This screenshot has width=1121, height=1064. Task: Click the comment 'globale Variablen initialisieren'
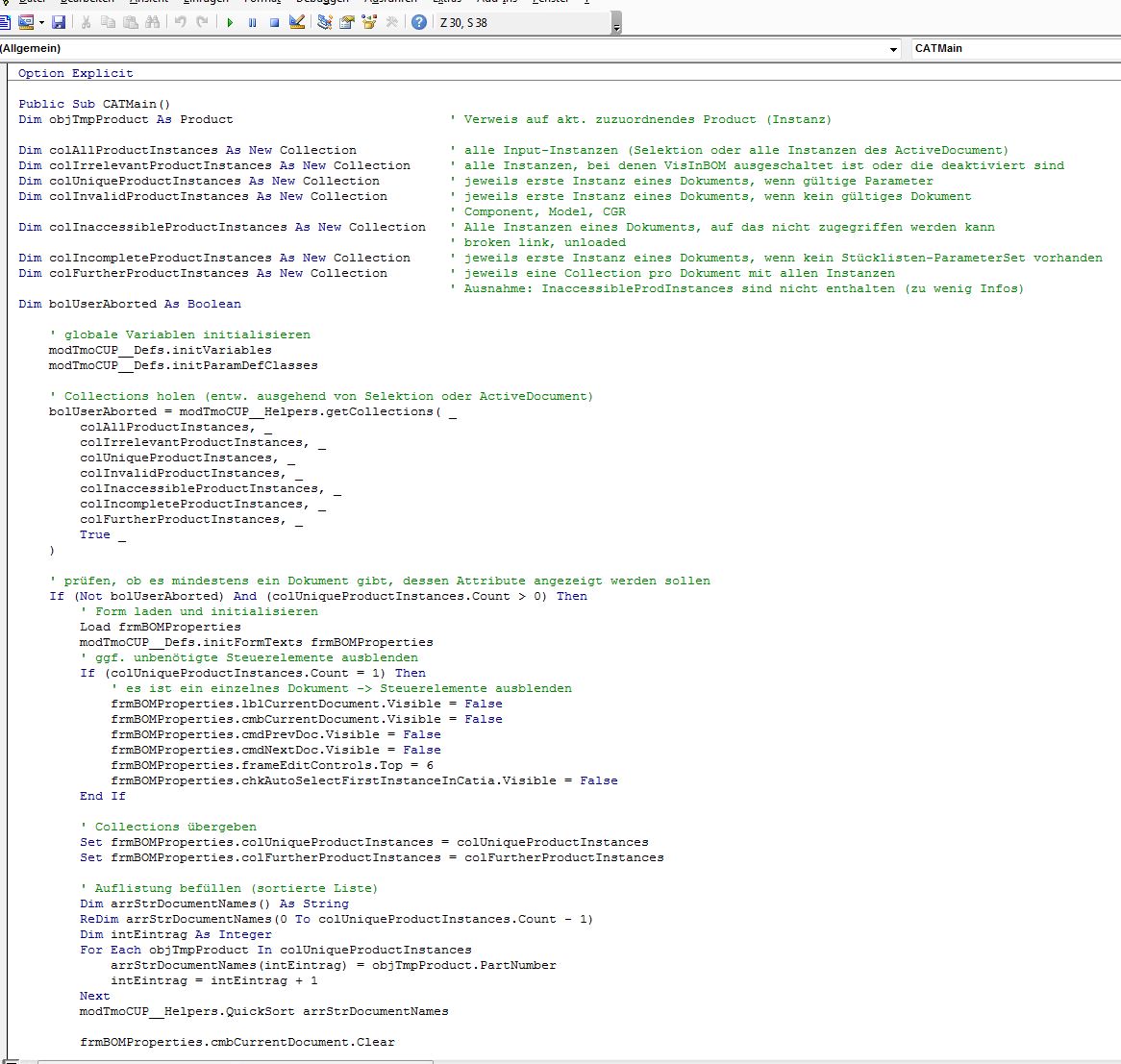coord(180,334)
